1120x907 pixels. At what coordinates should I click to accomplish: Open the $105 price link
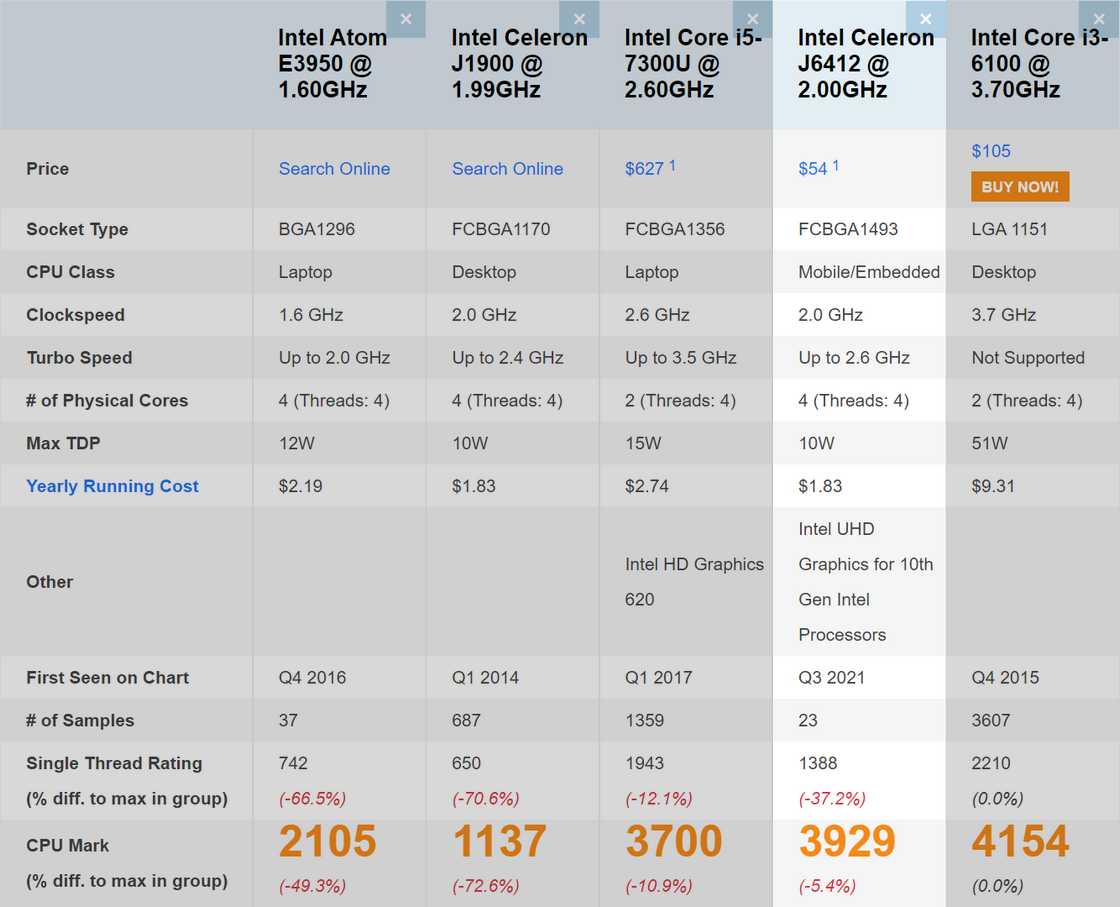click(x=991, y=151)
